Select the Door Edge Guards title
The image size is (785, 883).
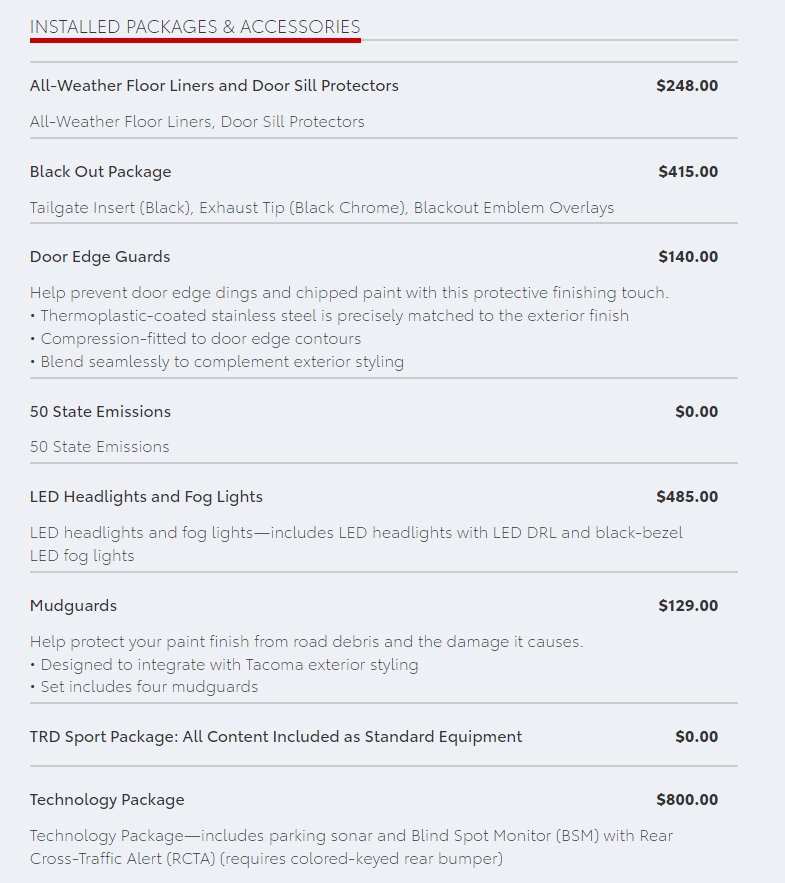click(x=100, y=257)
